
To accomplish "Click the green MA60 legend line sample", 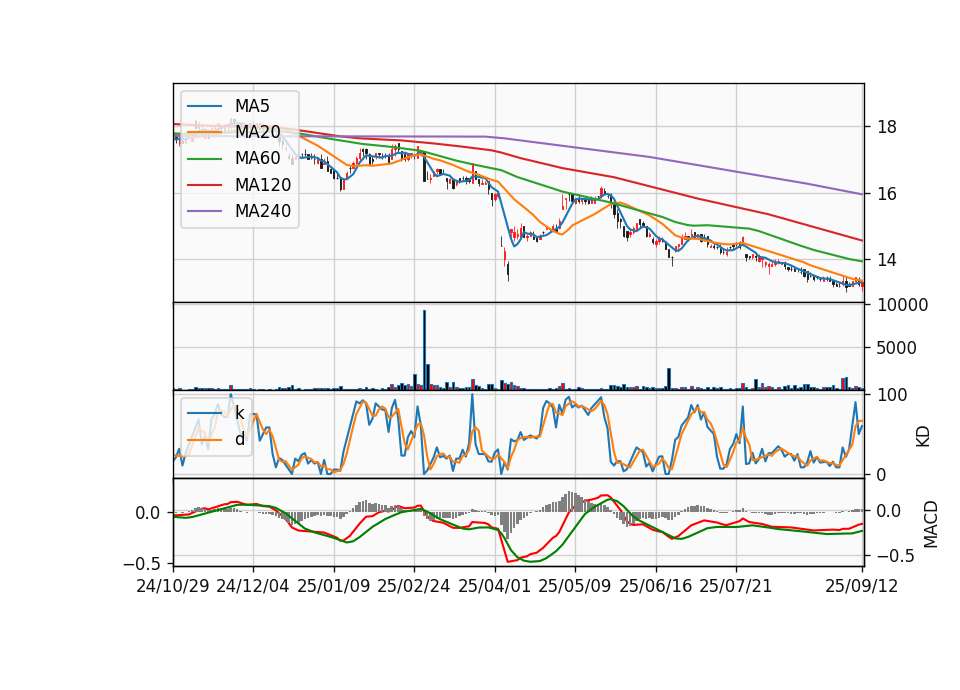I will click(204, 159).
